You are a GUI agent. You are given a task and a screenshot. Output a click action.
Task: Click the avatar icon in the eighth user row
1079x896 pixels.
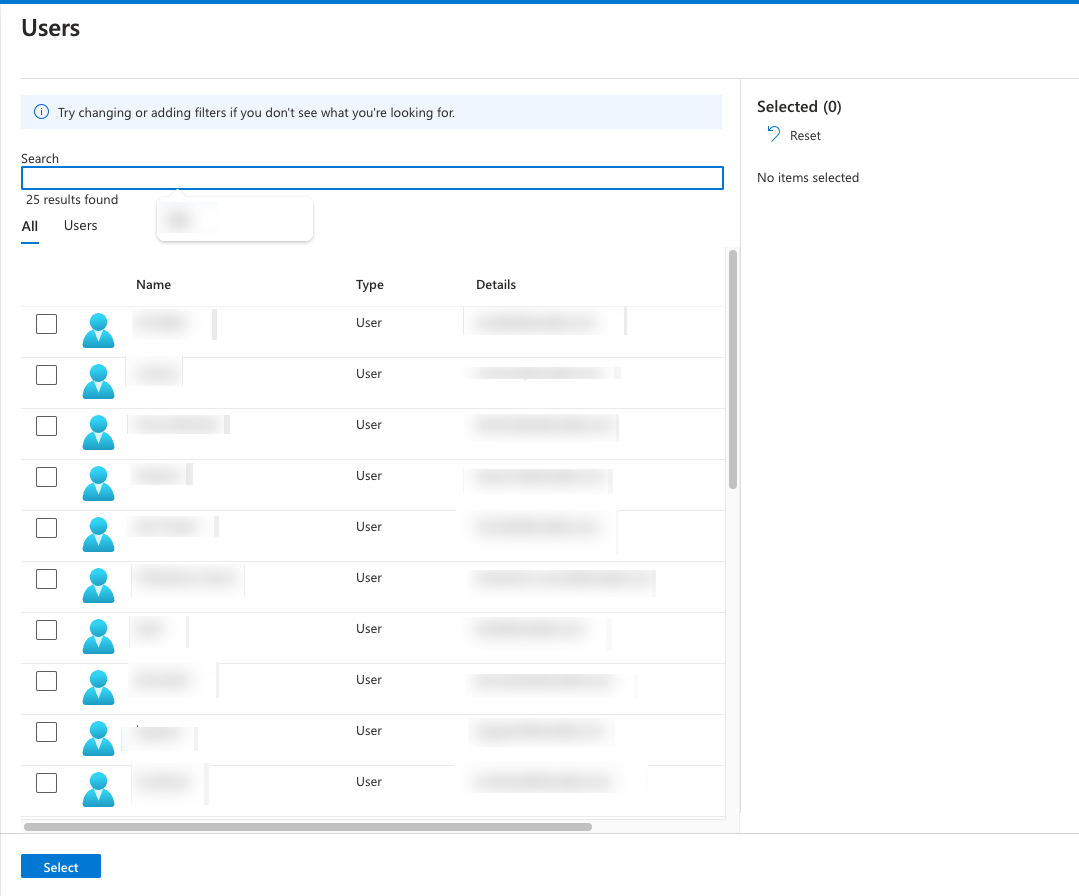[x=98, y=686]
